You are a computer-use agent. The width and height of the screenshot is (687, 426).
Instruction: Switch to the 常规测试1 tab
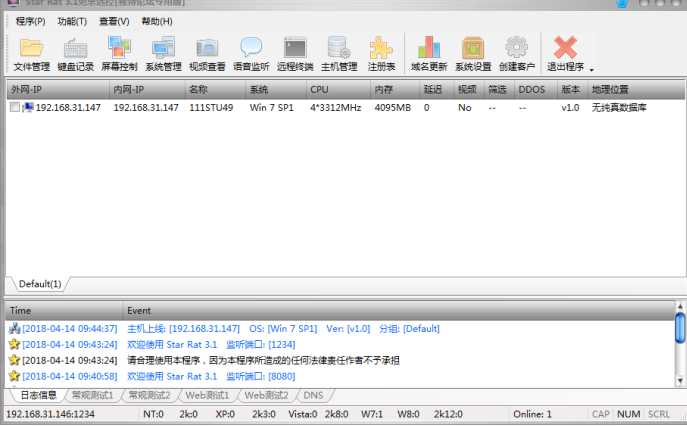pos(92,395)
